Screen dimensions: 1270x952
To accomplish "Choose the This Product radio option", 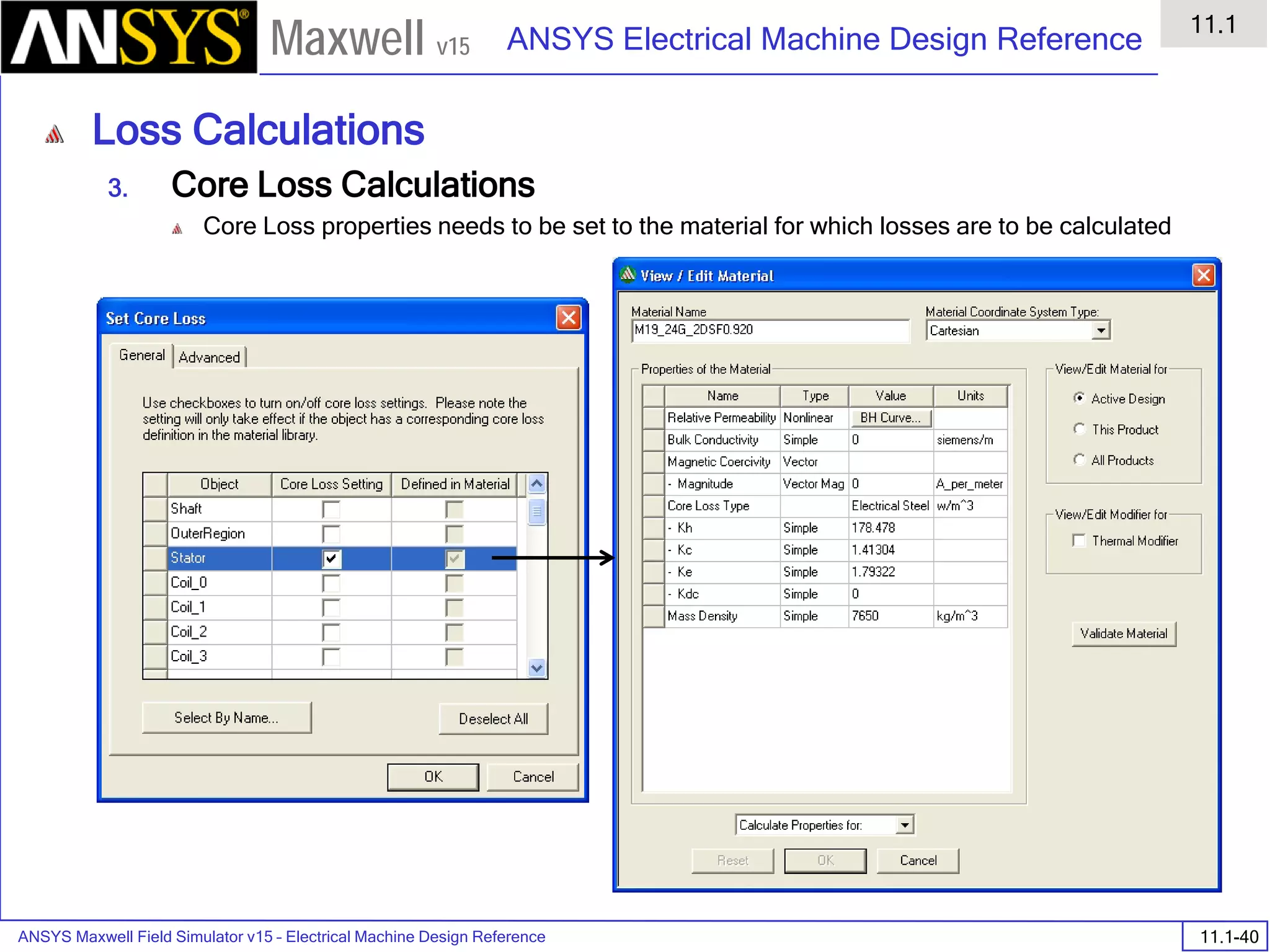I will point(1079,429).
